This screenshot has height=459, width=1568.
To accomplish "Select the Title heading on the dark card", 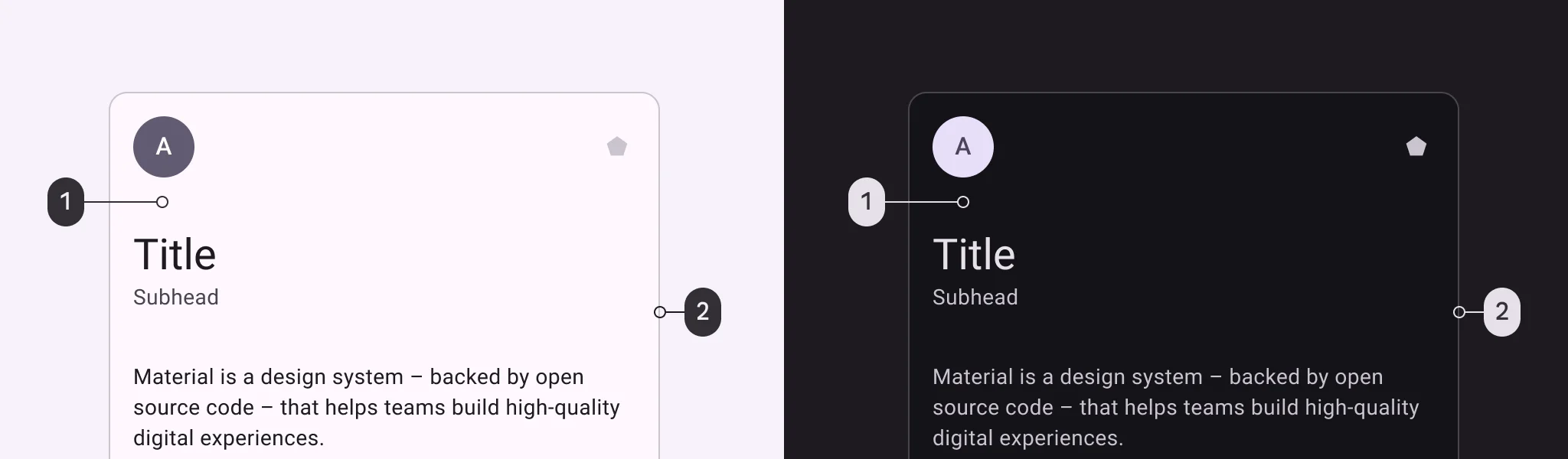I will click(974, 253).
